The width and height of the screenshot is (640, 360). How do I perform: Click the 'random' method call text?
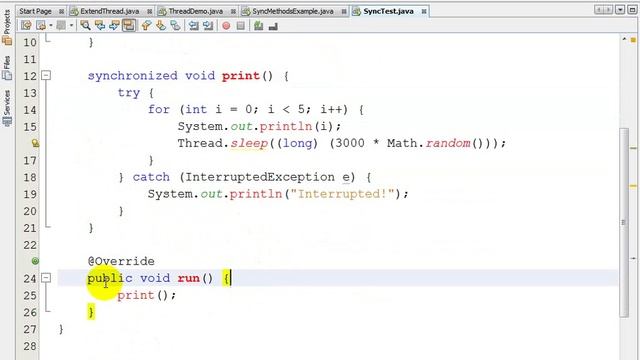(448, 143)
